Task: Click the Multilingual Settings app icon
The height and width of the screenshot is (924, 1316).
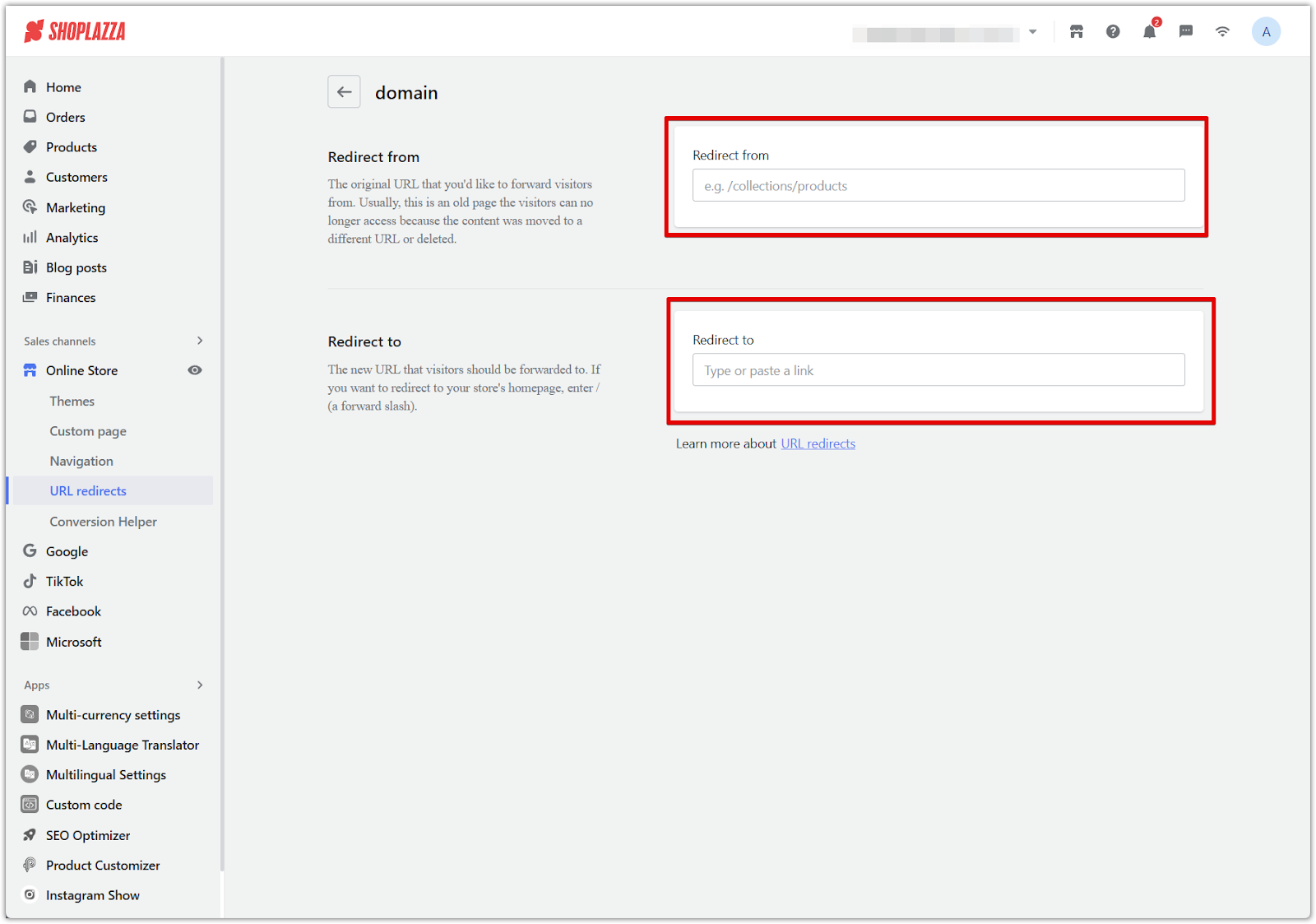Action: coord(30,774)
